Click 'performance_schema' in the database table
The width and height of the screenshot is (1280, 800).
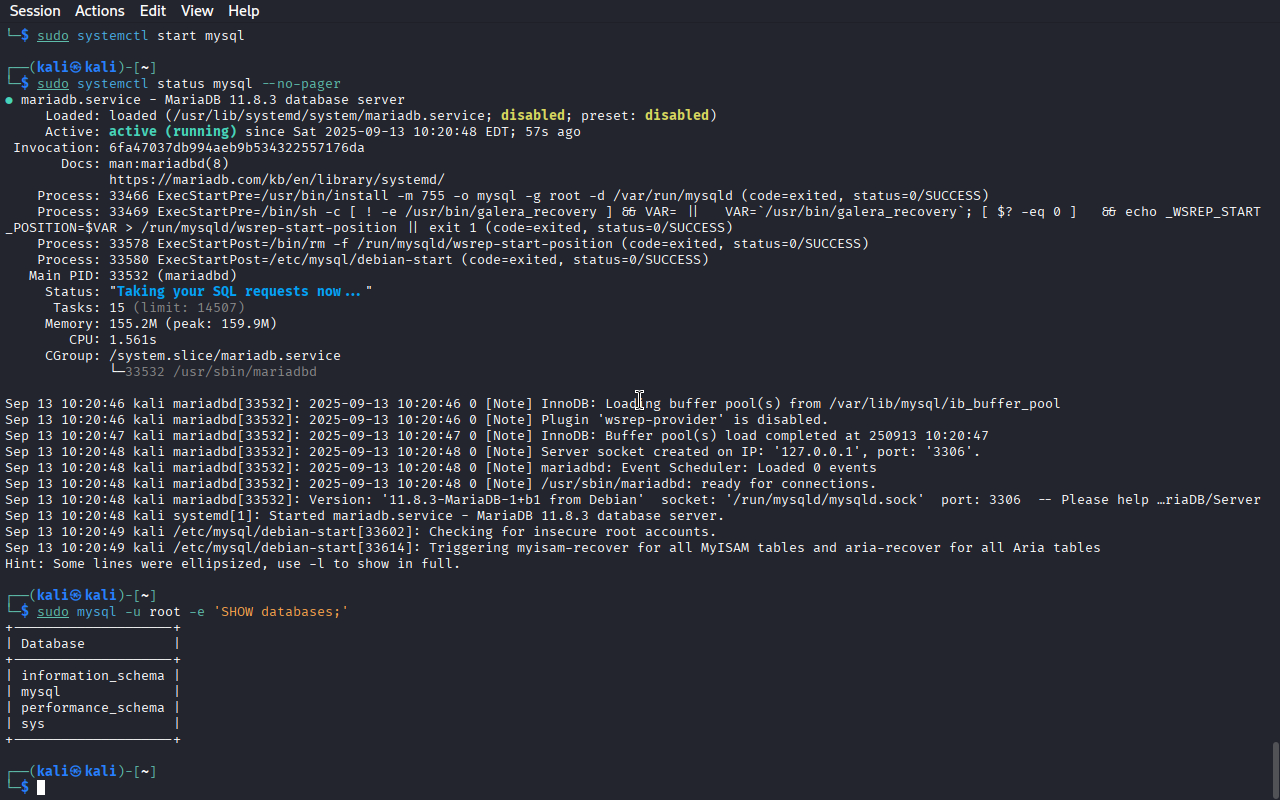coord(93,708)
